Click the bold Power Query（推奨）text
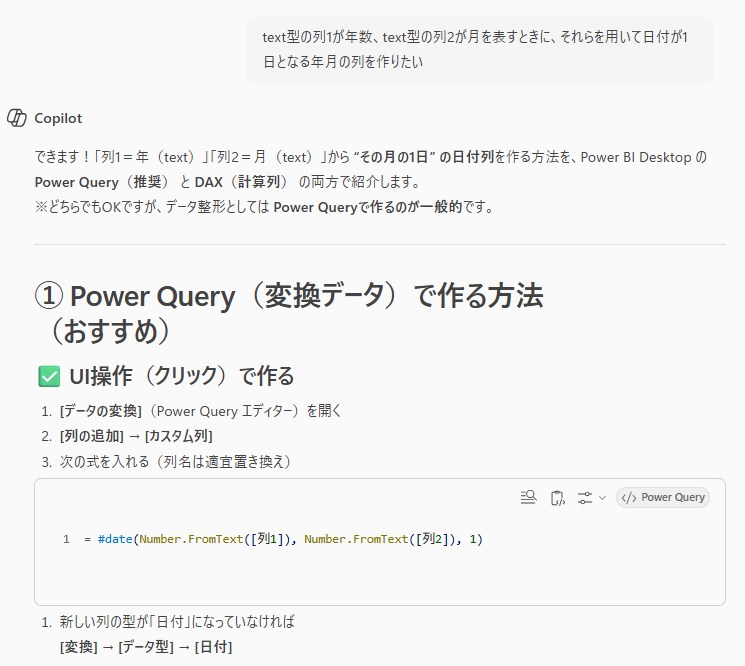The width and height of the screenshot is (745, 666). pyautogui.click(x=101, y=182)
